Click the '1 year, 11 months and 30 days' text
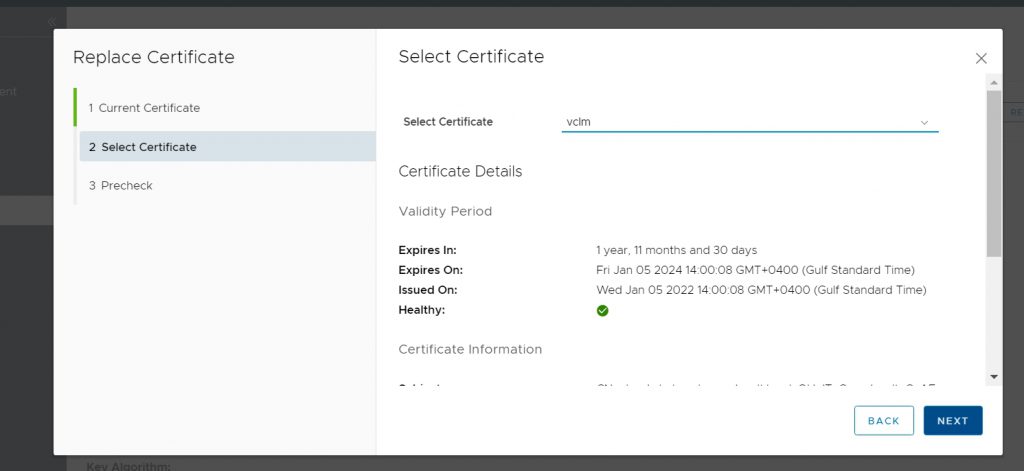Viewport: 1024px width, 471px height. tap(677, 250)
